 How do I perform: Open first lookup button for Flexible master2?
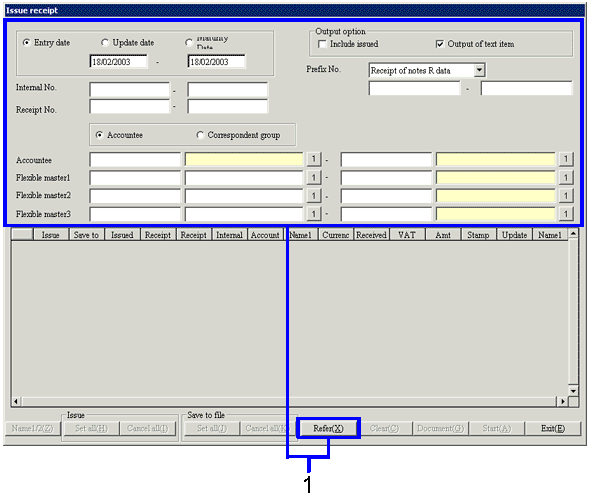[314, 195]
